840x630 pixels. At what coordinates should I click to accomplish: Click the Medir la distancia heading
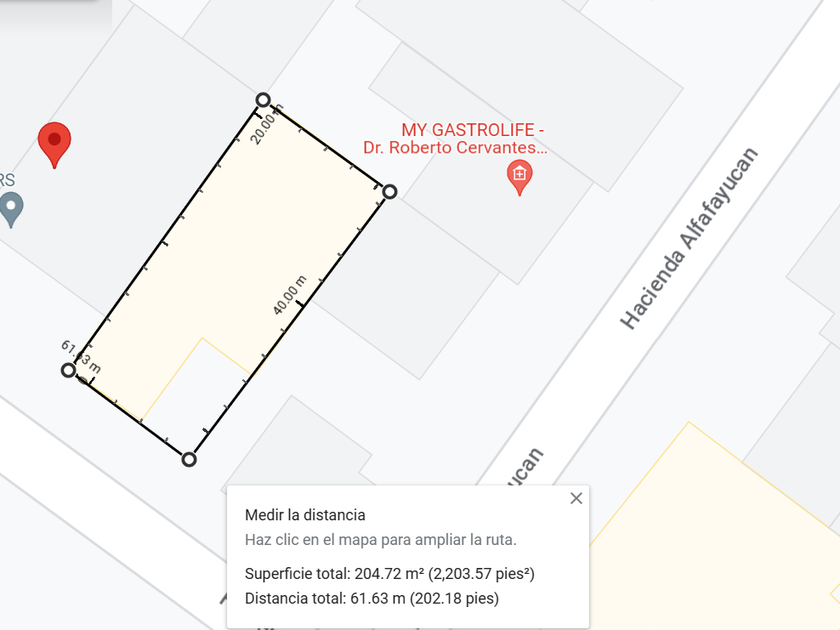[x=305, y=515]
